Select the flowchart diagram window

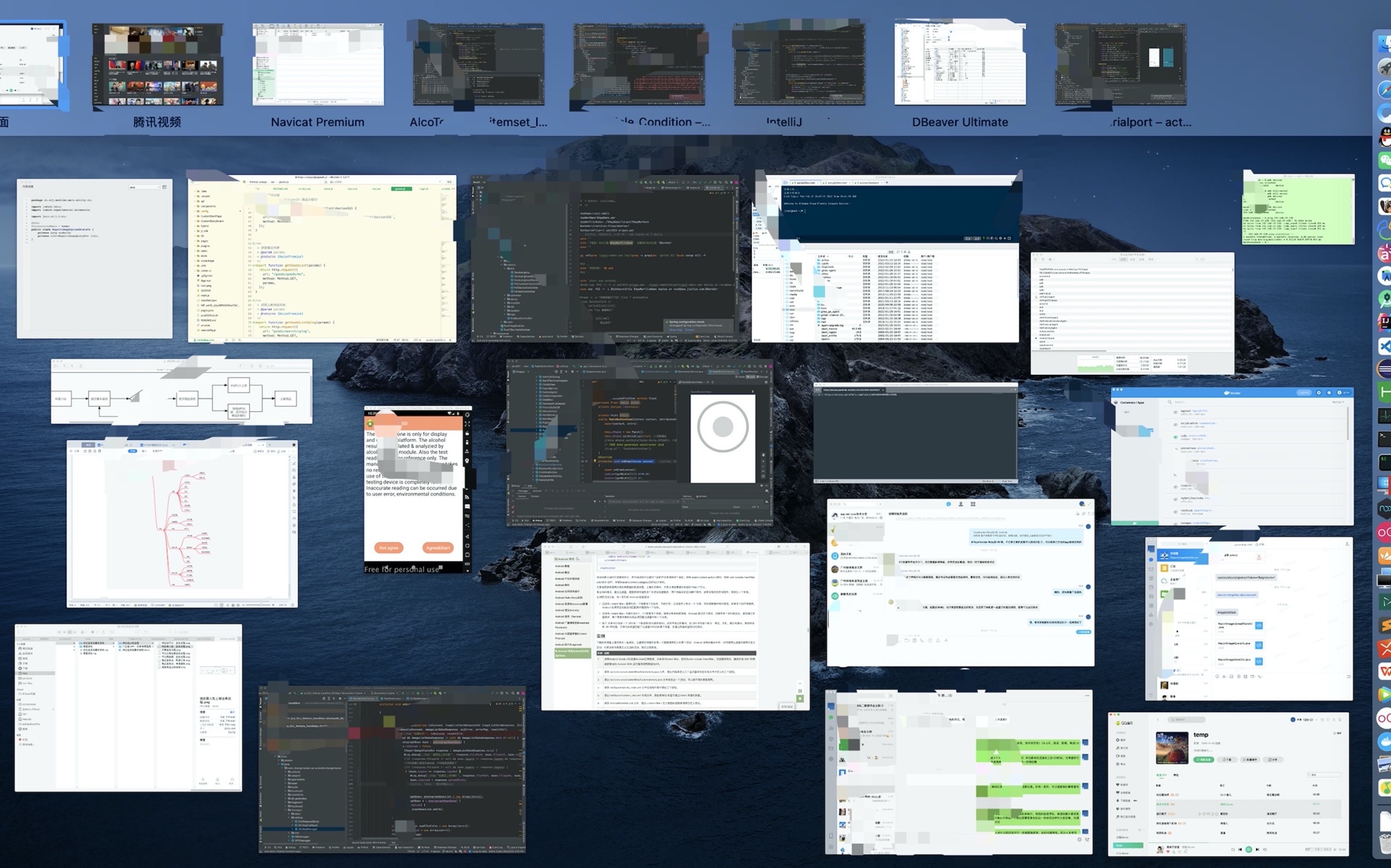(181, 392)
